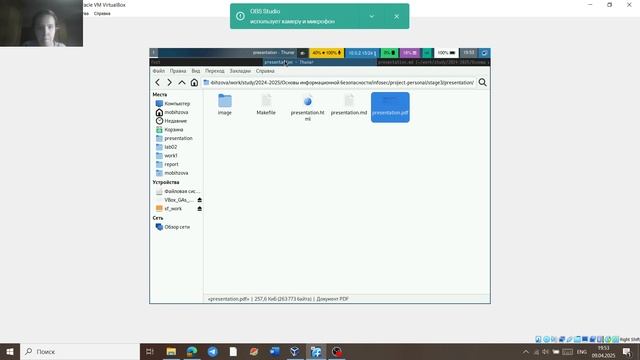Close the OBS Studio notification
The width and height of the screenshot is (640, 360).
click(x=396, y=16)
